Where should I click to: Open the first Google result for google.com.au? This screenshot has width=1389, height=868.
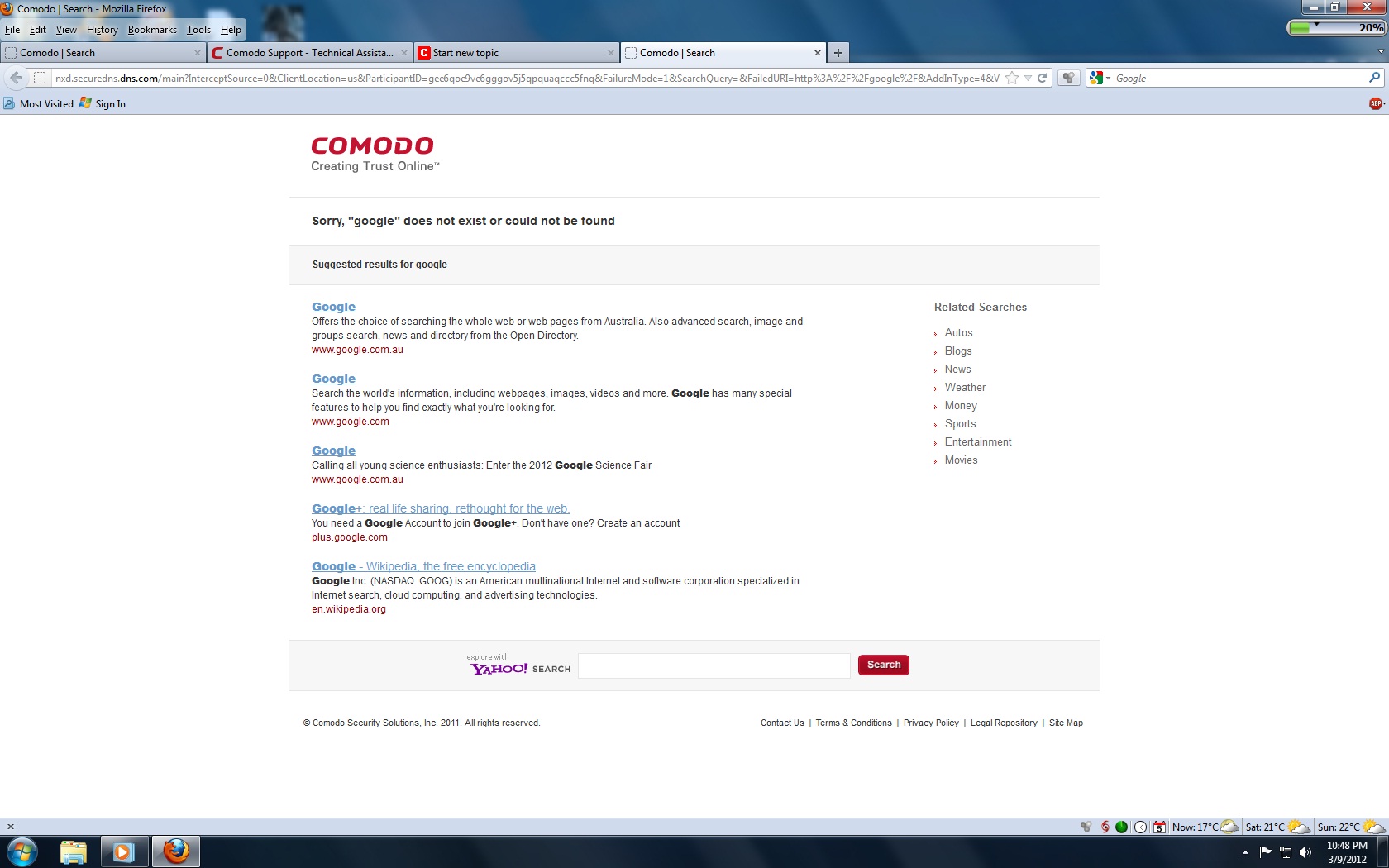[x=333, y=307]
